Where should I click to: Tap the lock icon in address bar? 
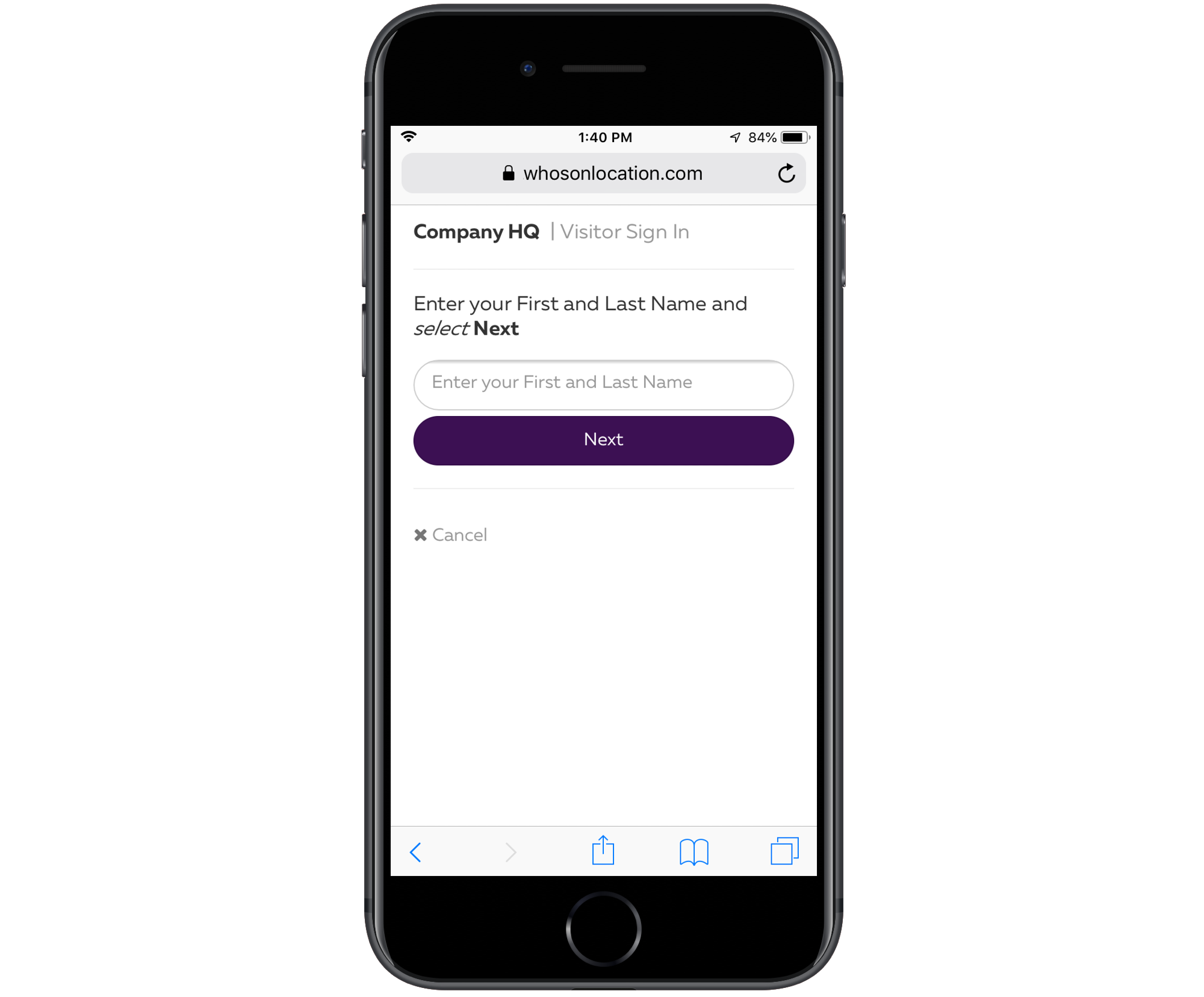point(503,172)
